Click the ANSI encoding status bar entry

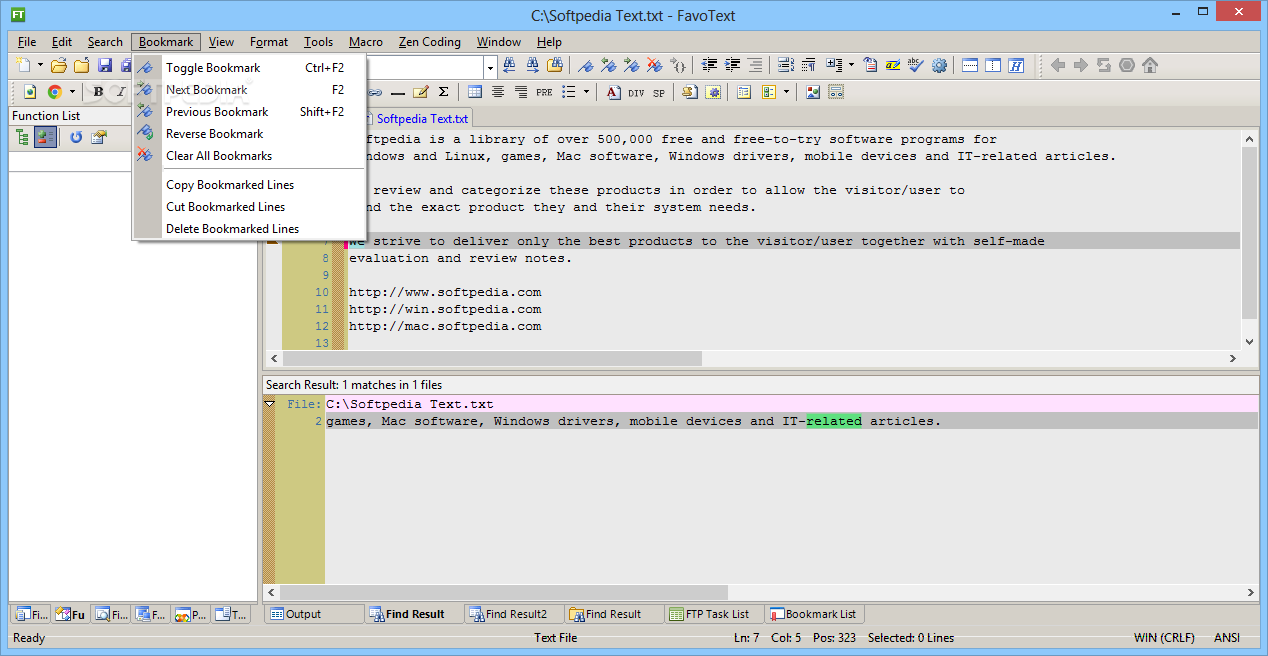click(1227, 638)
